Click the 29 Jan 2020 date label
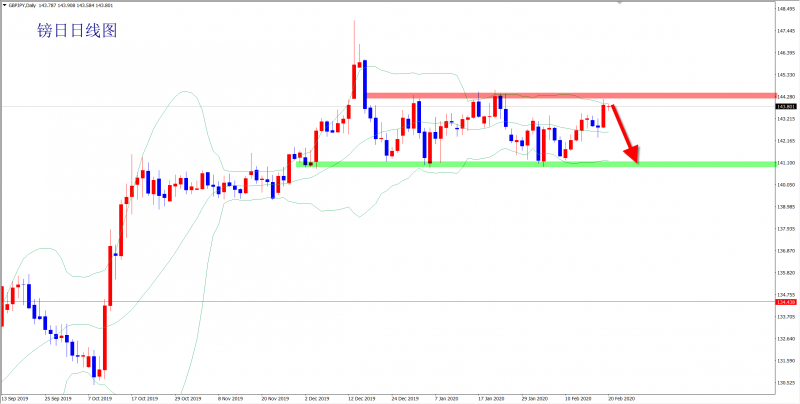The image size is (800, 404). click(534, 397)
